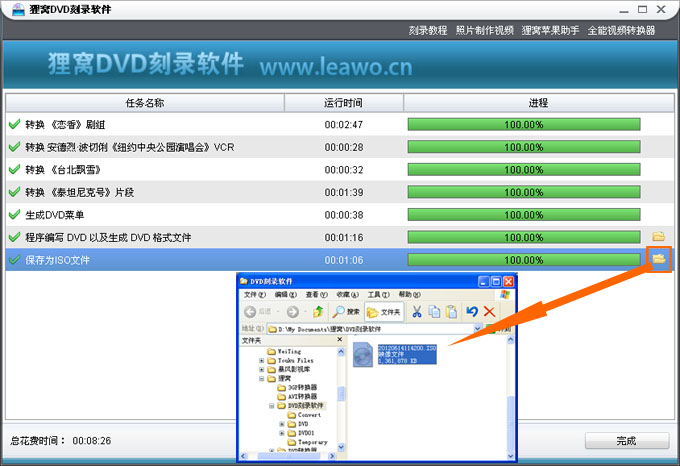The width and height of the screenshot is (680, 466).
Task: Open the 狸窝苹果助手 link
Action: [550, 30]
